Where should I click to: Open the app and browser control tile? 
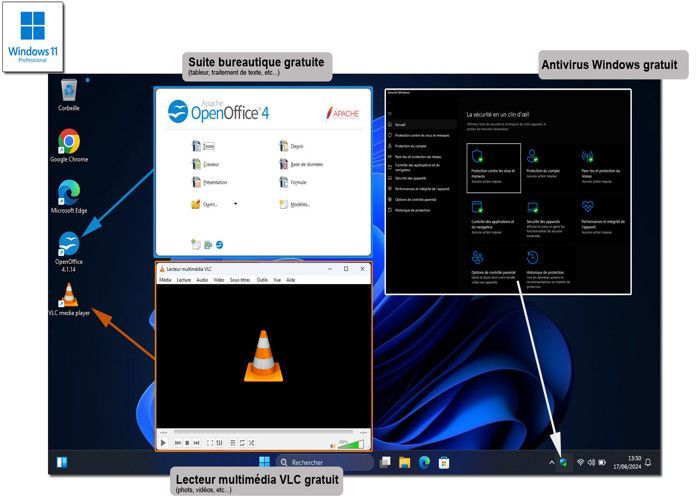[493, 217]
